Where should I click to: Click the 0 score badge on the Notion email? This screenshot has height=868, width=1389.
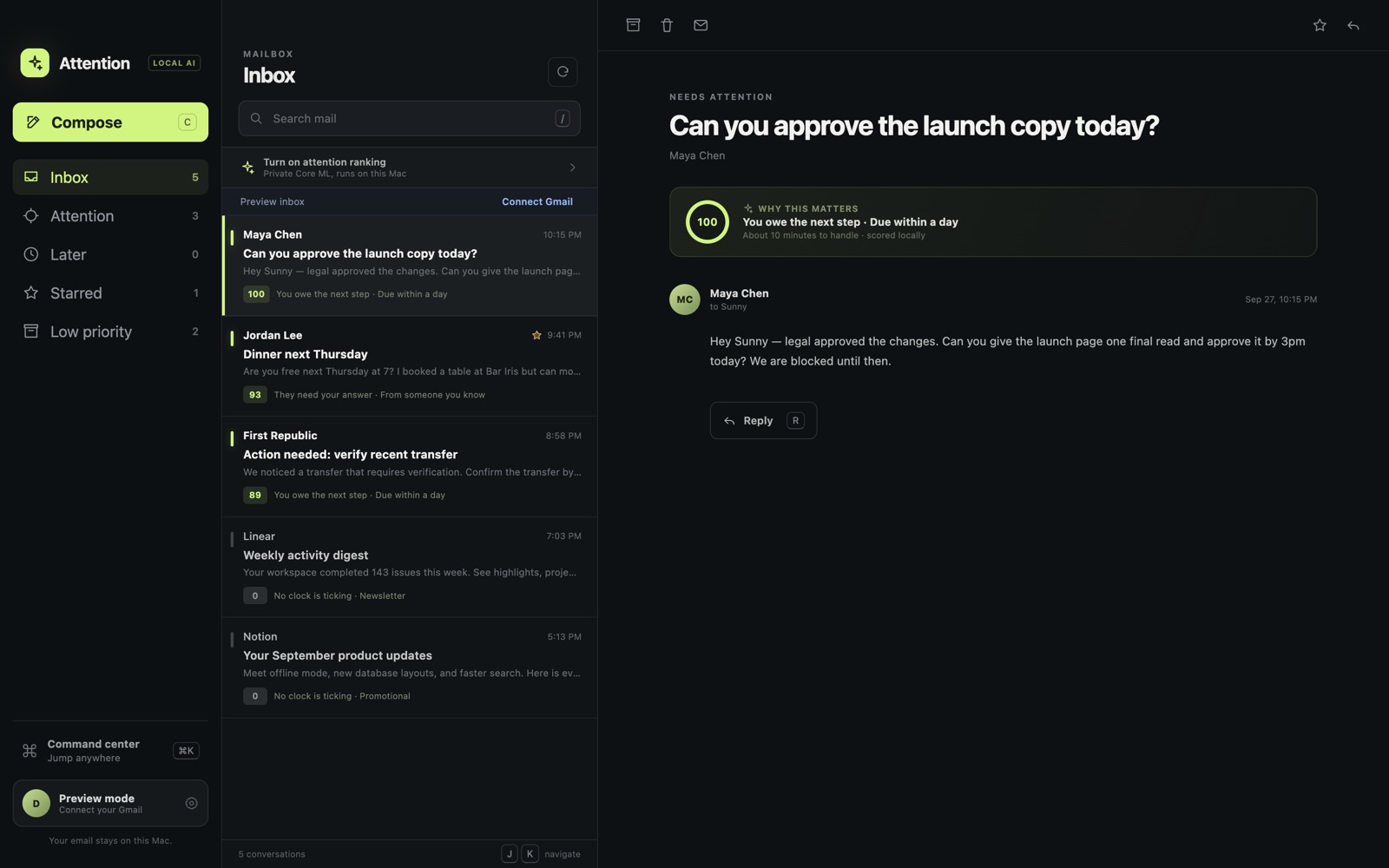(254, 696)
